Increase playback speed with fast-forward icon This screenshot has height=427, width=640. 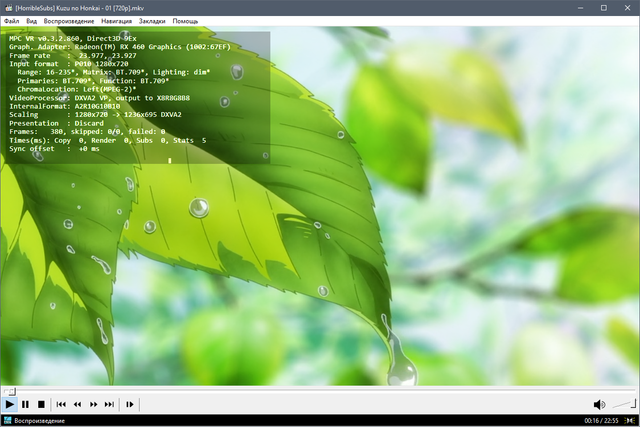tap(93, 404)
